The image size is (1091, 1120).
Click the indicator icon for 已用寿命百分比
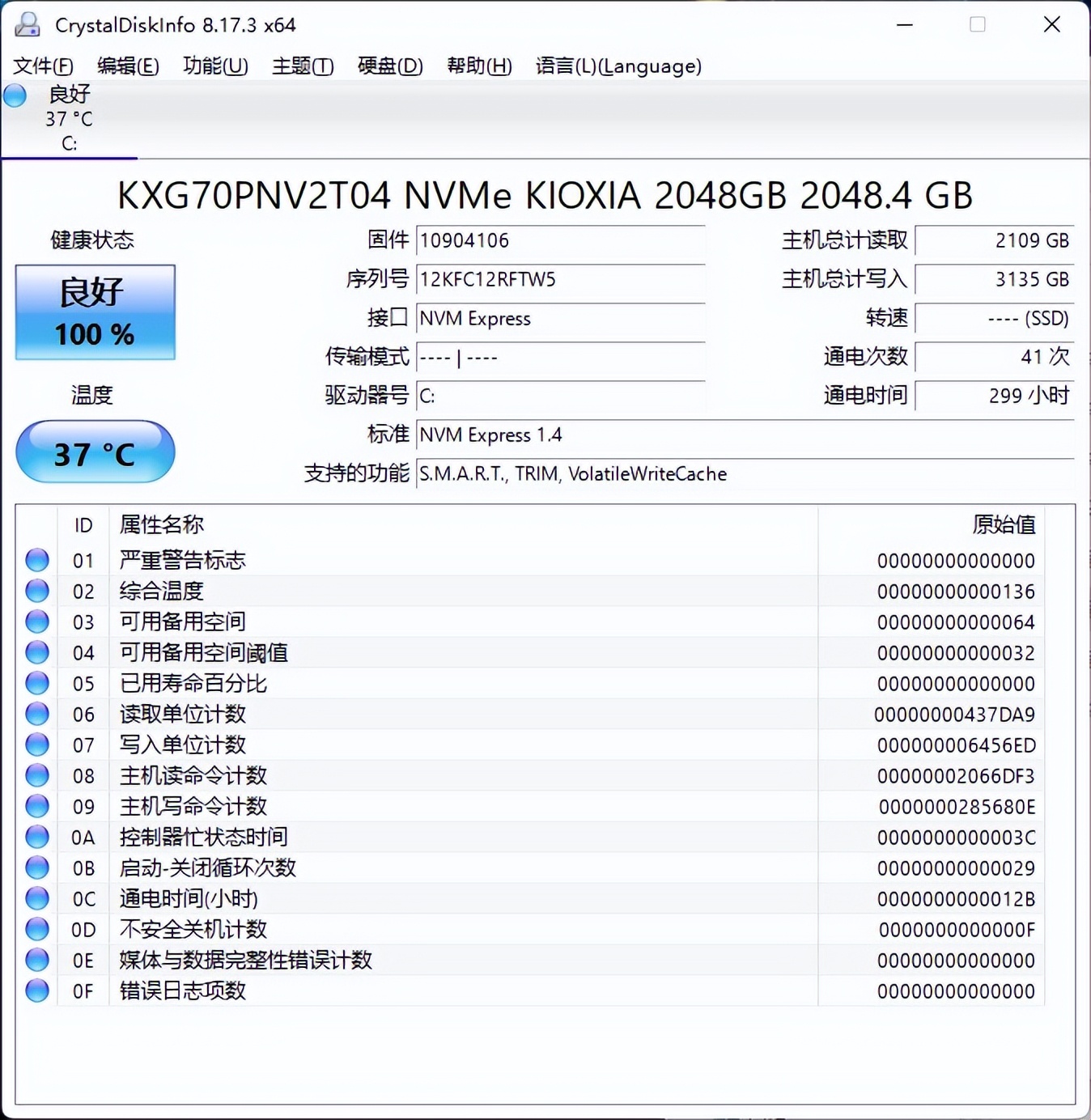(x=36, y=682)
